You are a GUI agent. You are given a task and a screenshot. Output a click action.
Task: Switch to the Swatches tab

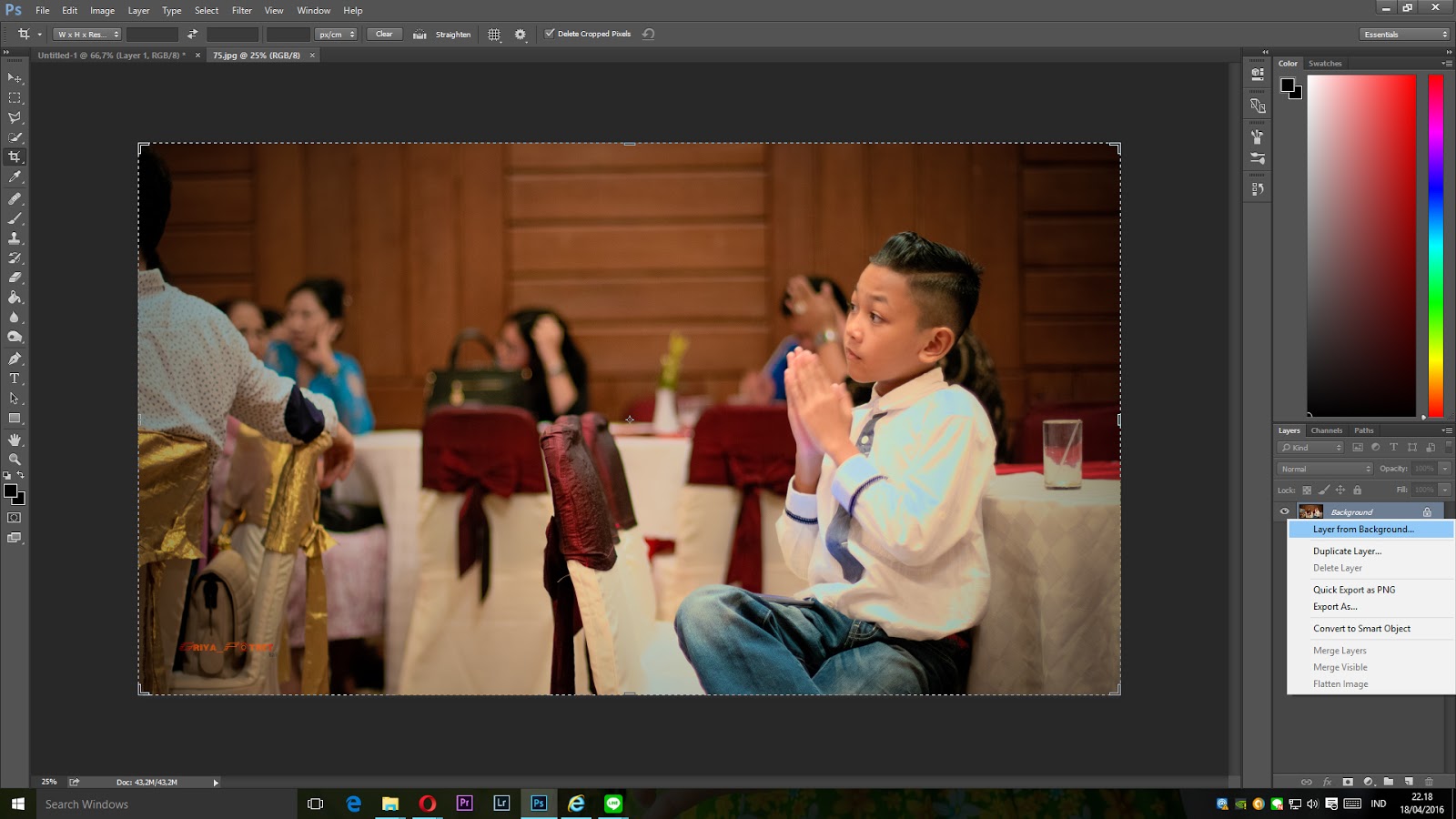(1325, 64)
